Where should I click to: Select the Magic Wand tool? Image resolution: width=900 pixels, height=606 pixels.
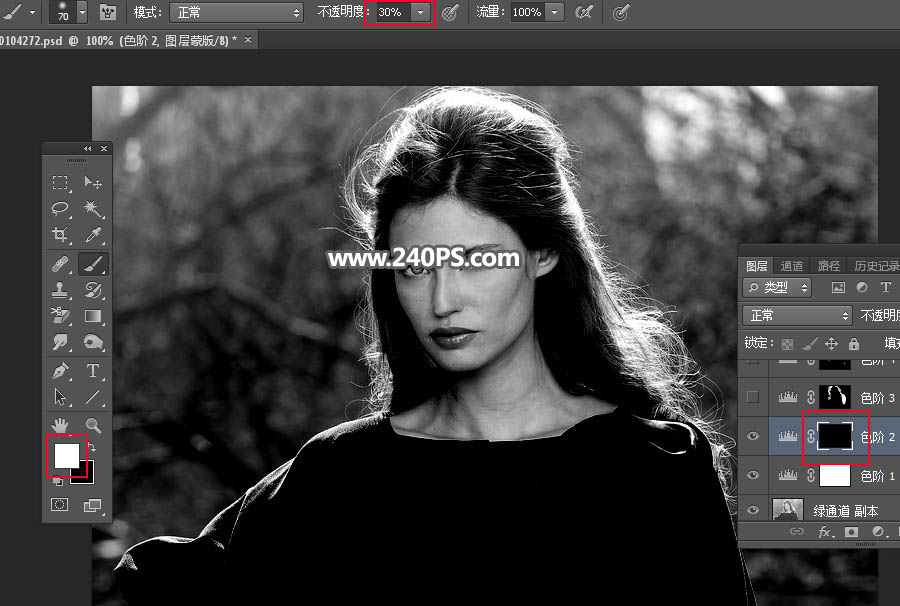pos(93,209)
